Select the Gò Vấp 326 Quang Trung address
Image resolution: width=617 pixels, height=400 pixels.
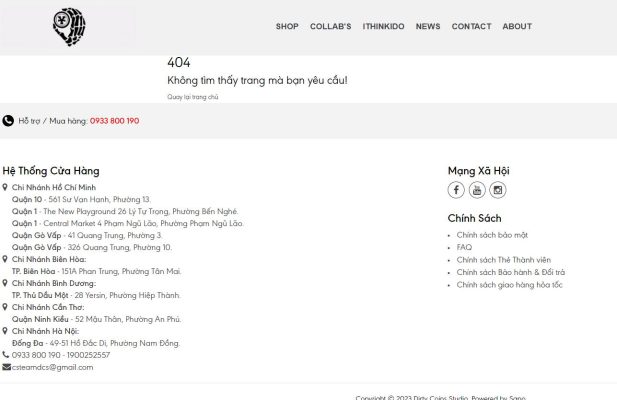point(92,247)
